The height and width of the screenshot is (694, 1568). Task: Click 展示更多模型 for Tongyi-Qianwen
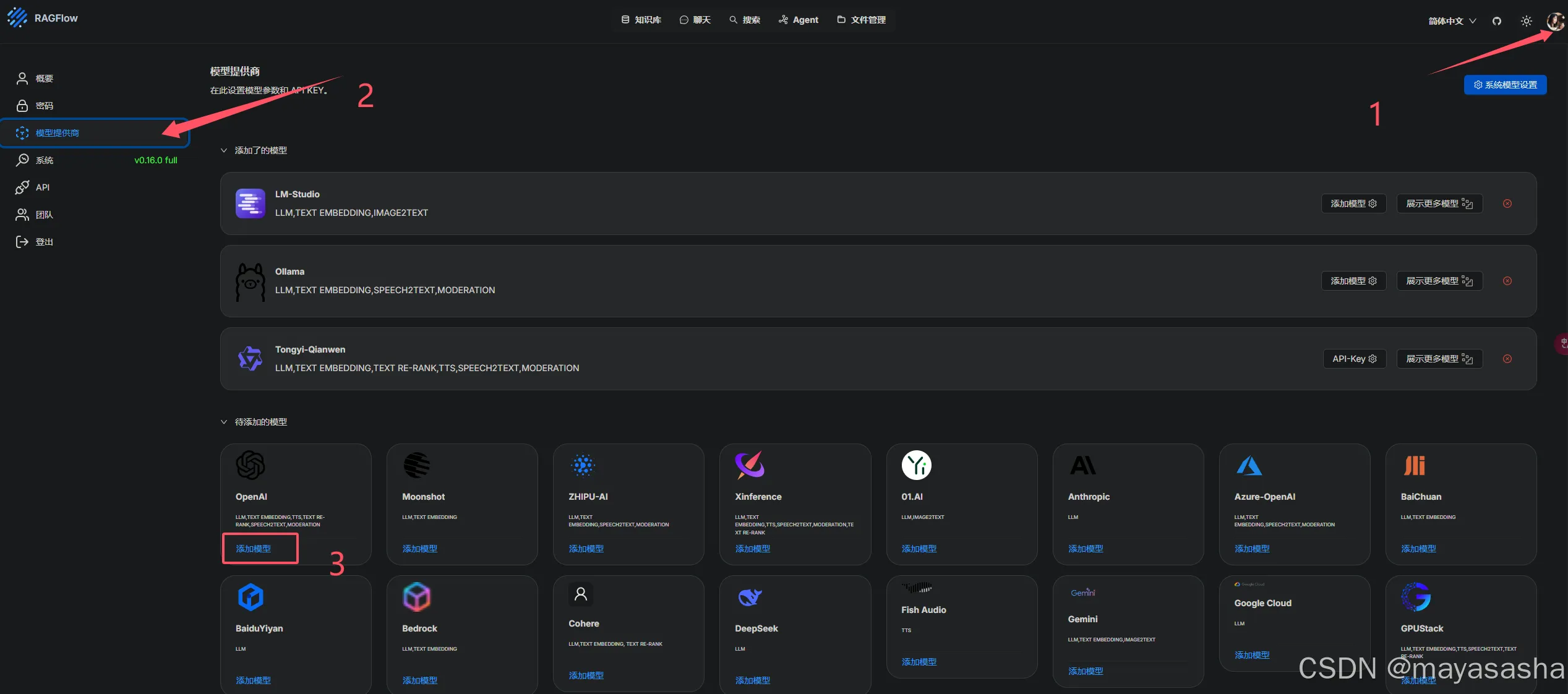1439,359
